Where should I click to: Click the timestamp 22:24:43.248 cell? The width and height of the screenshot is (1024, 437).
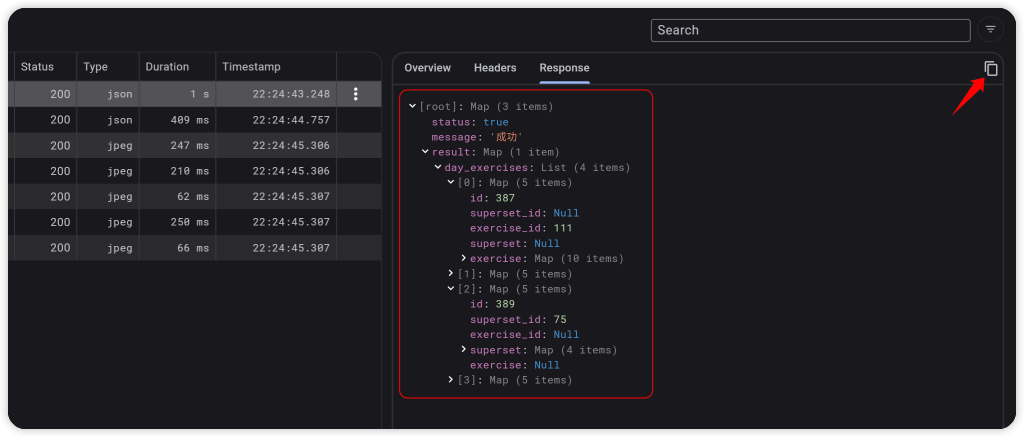pyautogui.click(x=276, y=94)
